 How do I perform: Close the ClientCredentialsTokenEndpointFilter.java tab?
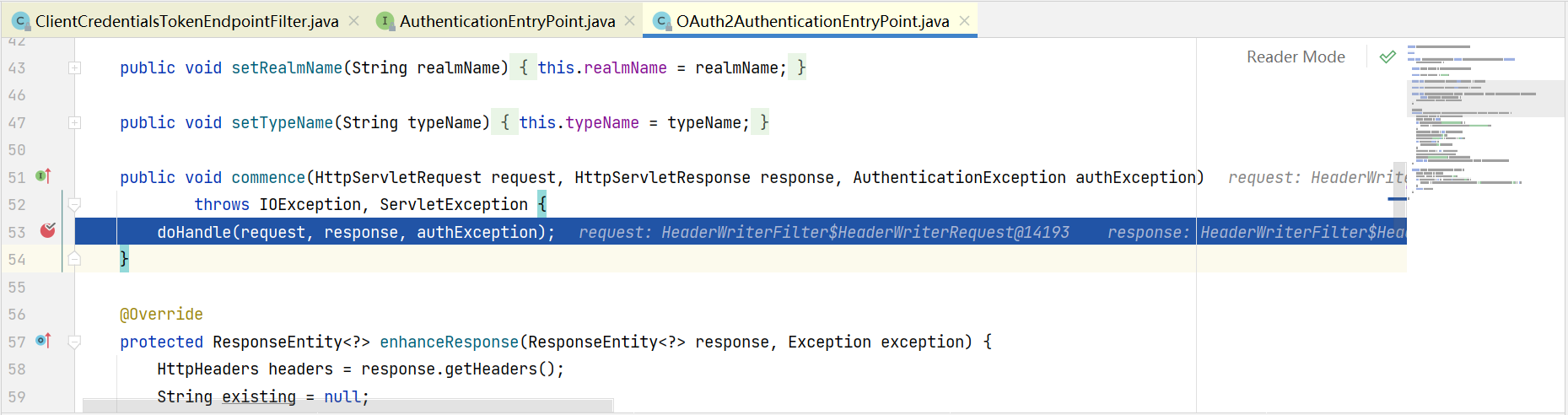[354, 21]
